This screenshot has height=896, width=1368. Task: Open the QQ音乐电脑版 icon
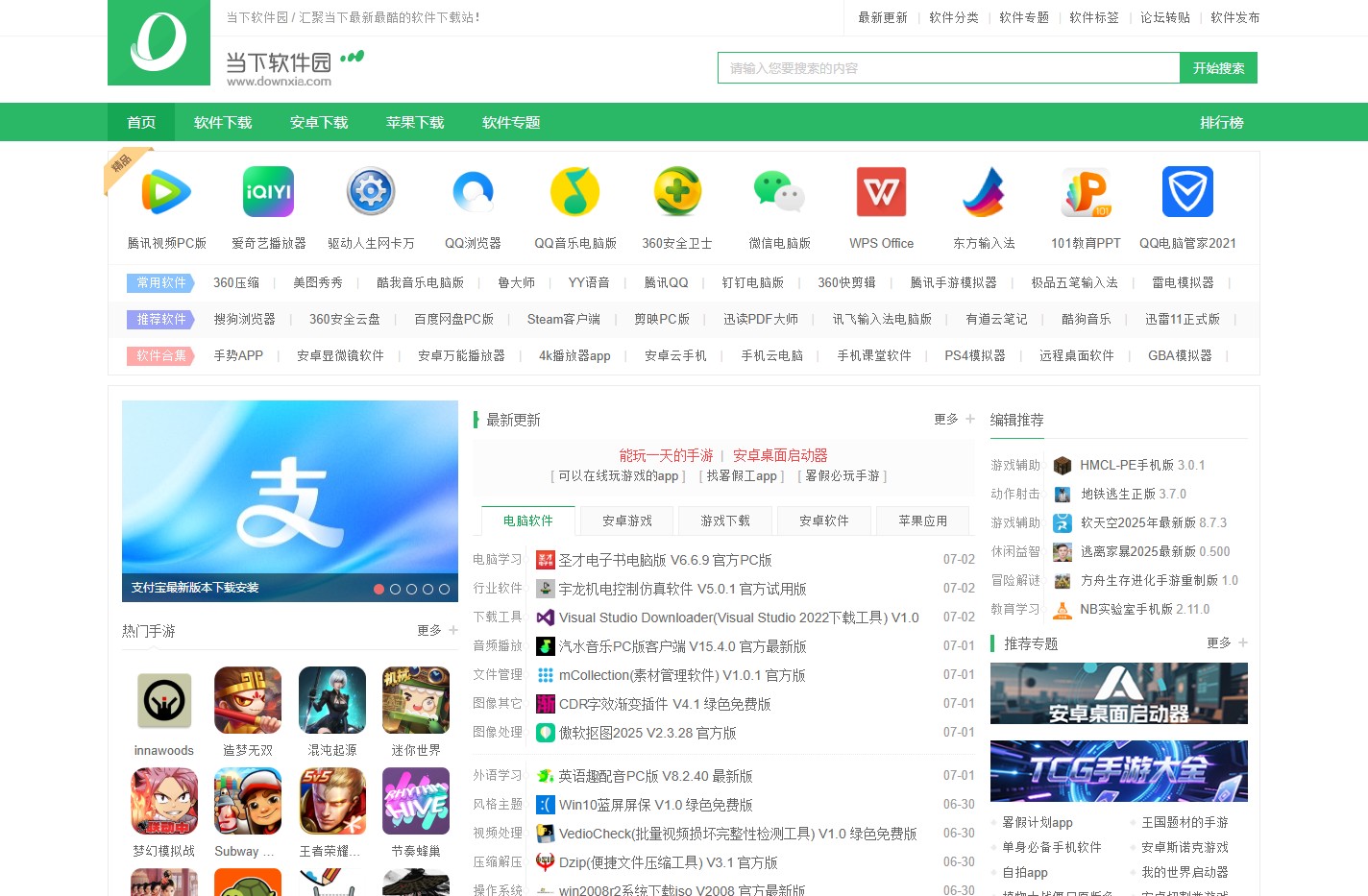tap(574, 192)
